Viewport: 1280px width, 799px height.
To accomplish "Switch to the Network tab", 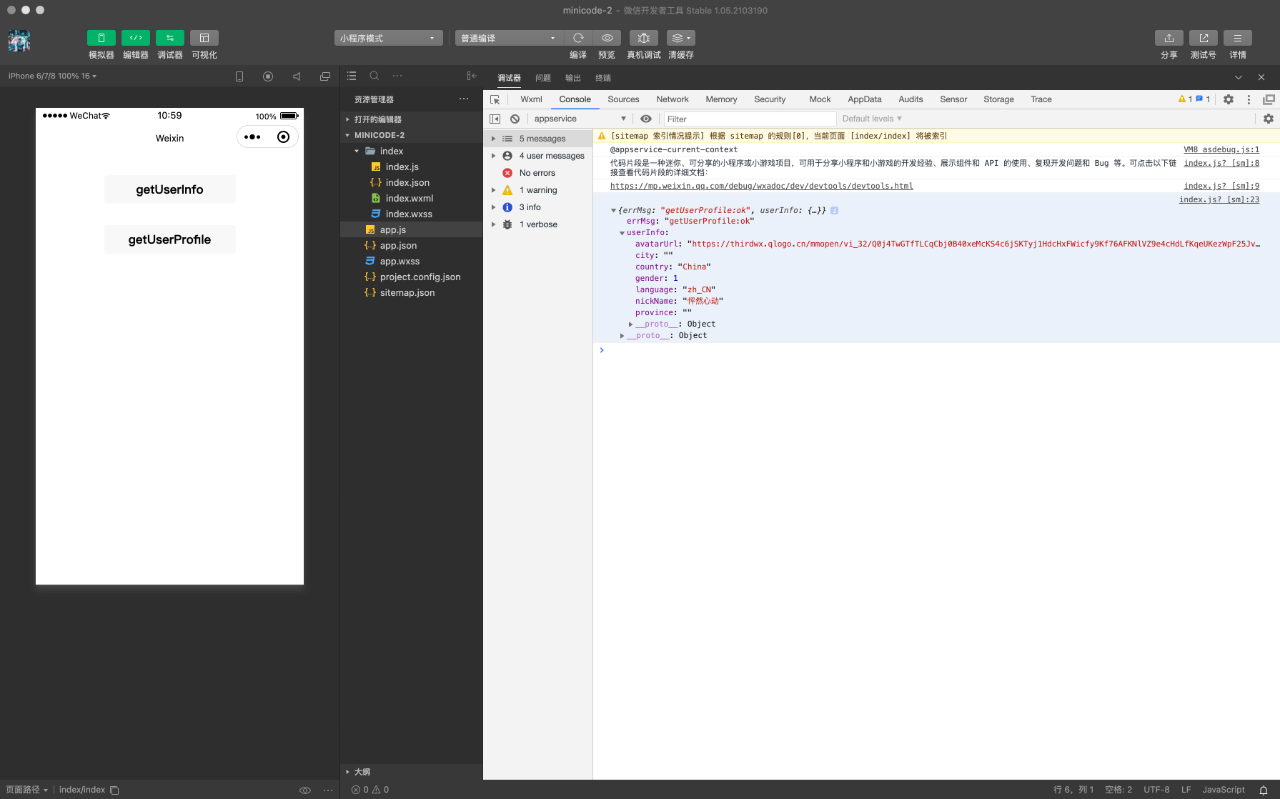I will pos(672,99).
